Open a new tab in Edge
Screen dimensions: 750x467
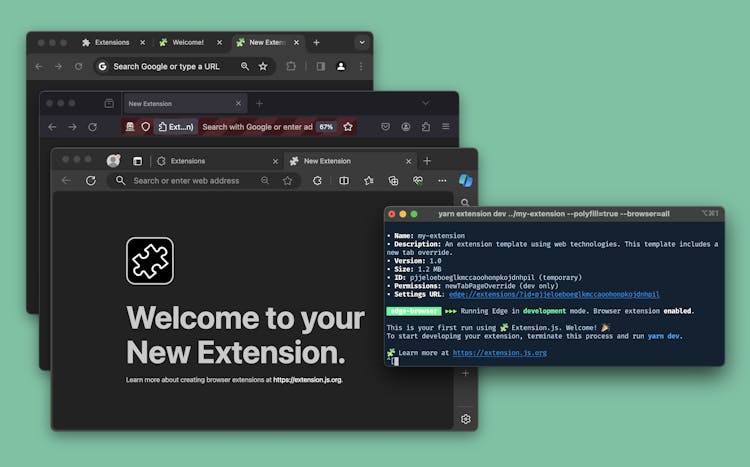(x=427, y=161)
